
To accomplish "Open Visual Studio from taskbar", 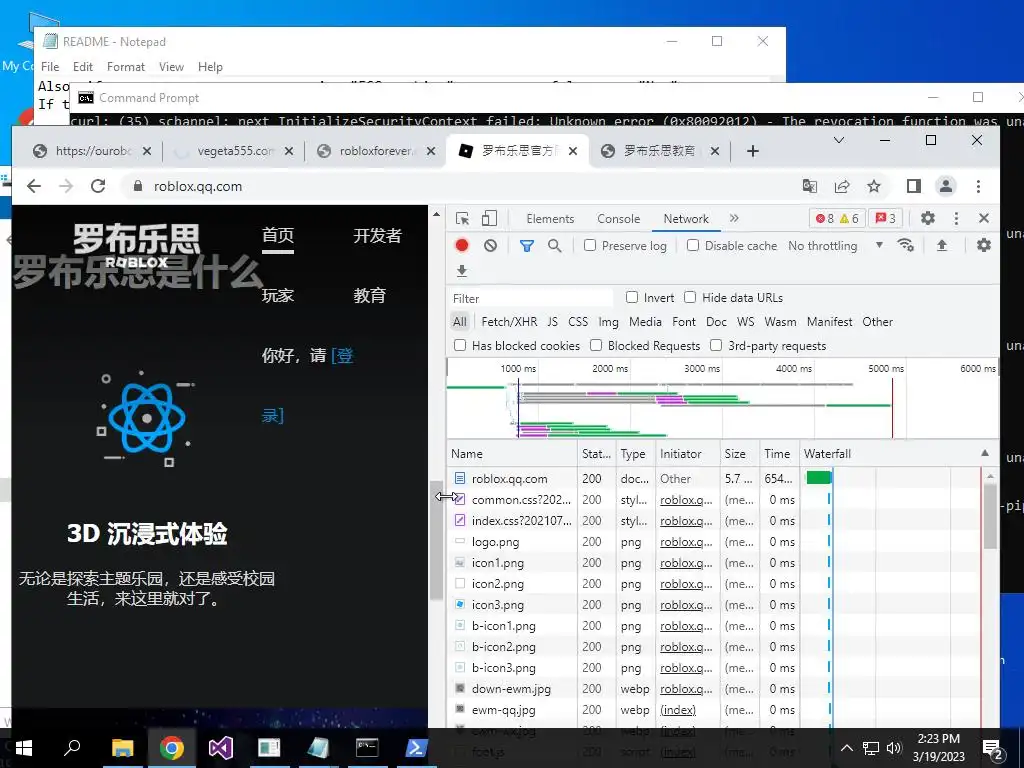I will click(221, 748).
